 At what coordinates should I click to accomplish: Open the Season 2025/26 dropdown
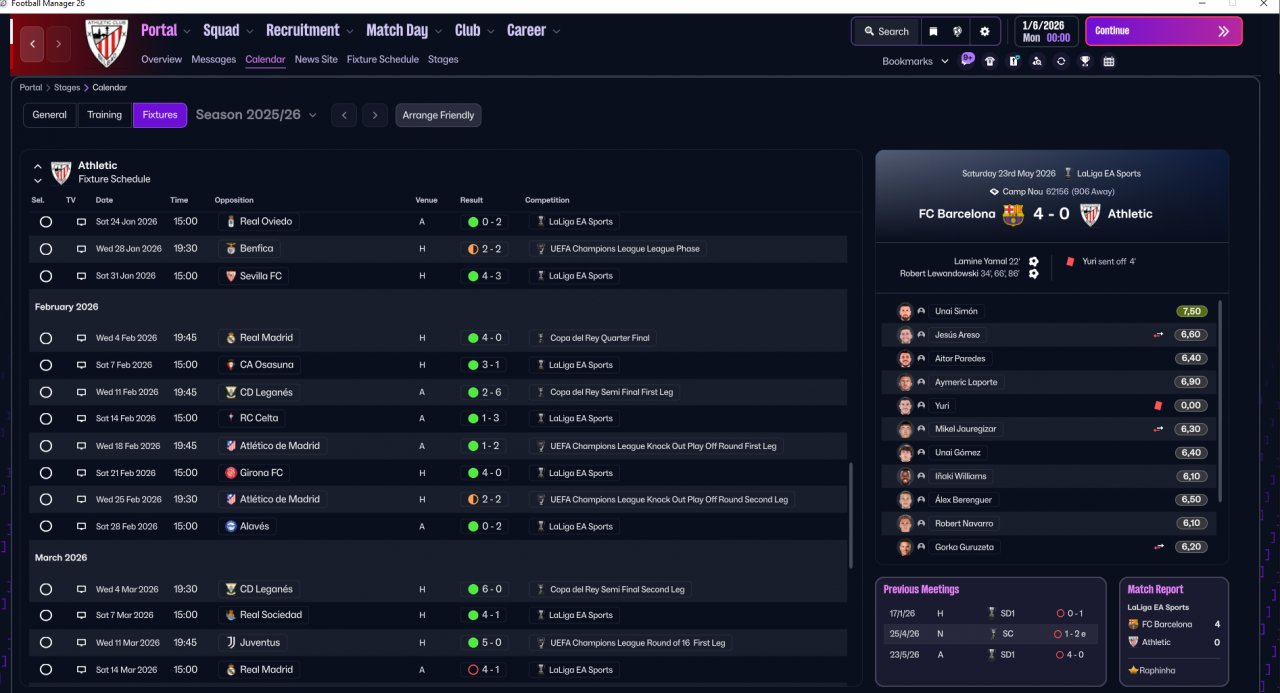pyautogui.click(x=256, y=115)
